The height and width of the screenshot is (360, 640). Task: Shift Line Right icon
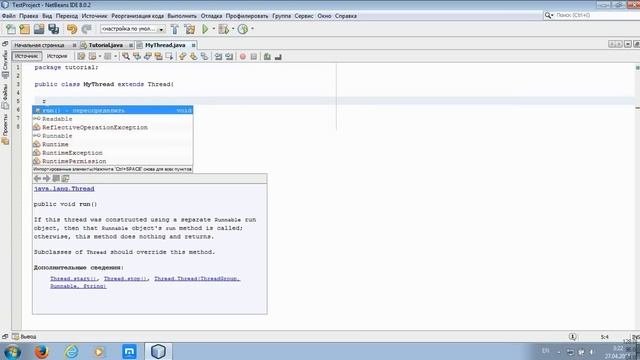tap(229, 57)
